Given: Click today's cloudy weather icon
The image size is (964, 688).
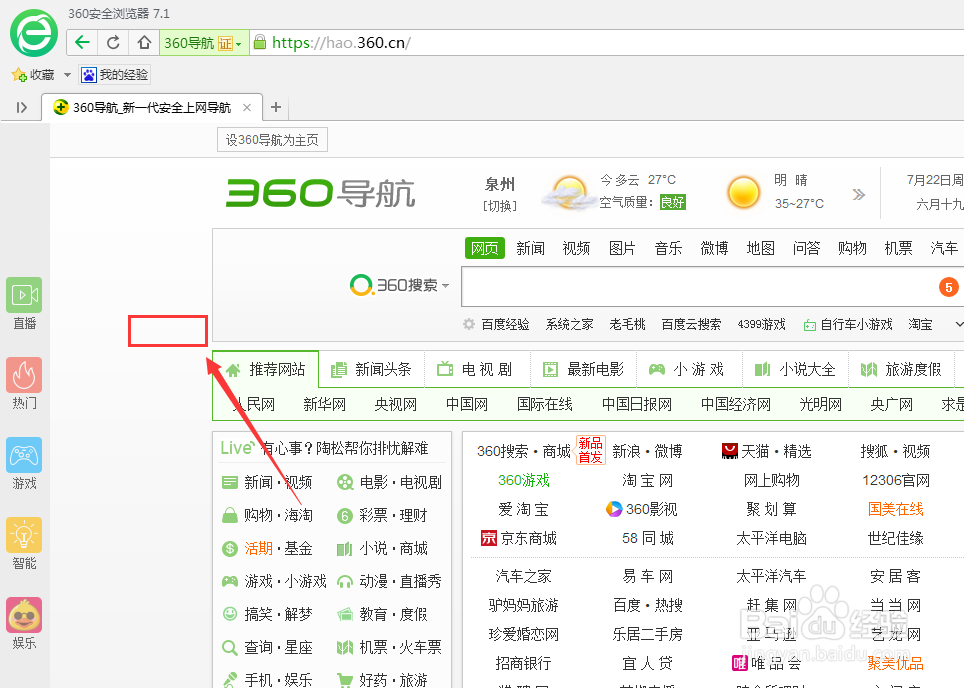Looking at the screenshot, I should click(569, 192).
